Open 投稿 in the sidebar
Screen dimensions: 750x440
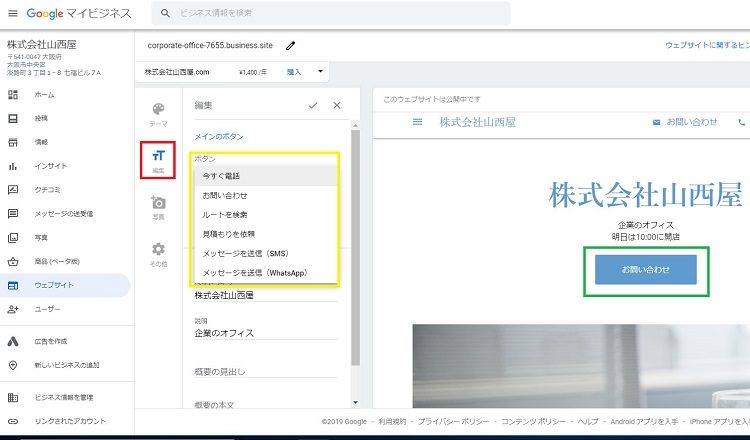[x=41, y=118]
